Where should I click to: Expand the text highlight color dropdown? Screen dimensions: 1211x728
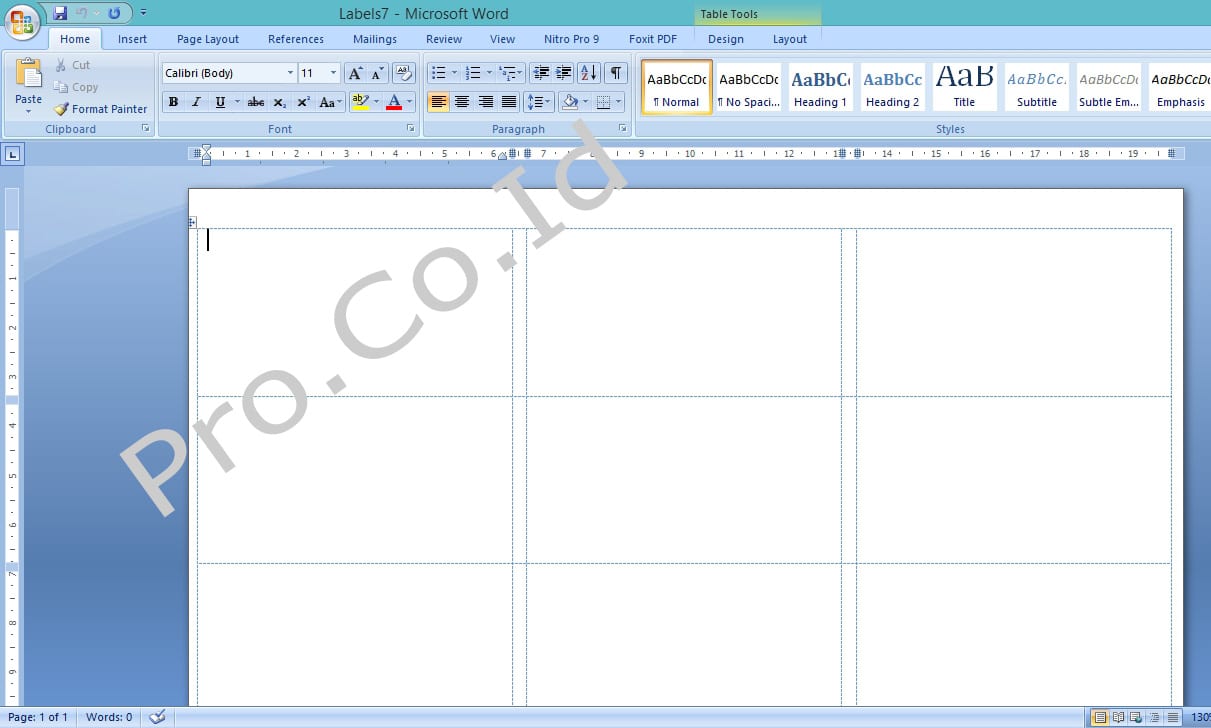376,102
